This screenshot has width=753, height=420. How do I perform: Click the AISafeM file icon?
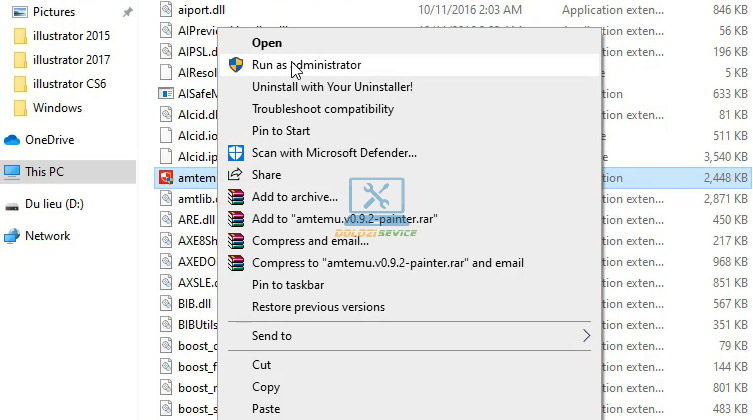[x=166, y=93]
